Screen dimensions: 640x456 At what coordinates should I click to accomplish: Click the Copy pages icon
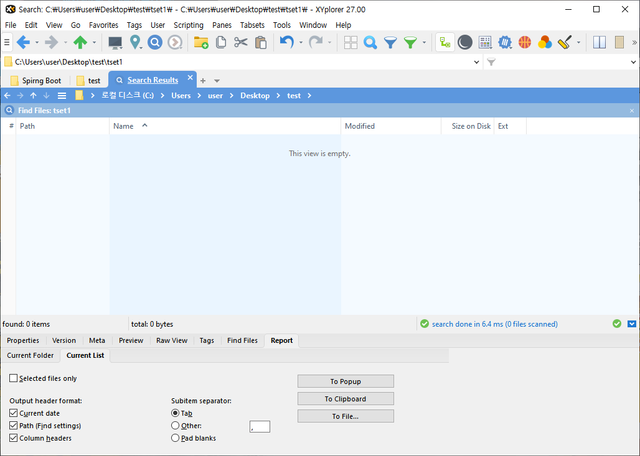(221, 42)
